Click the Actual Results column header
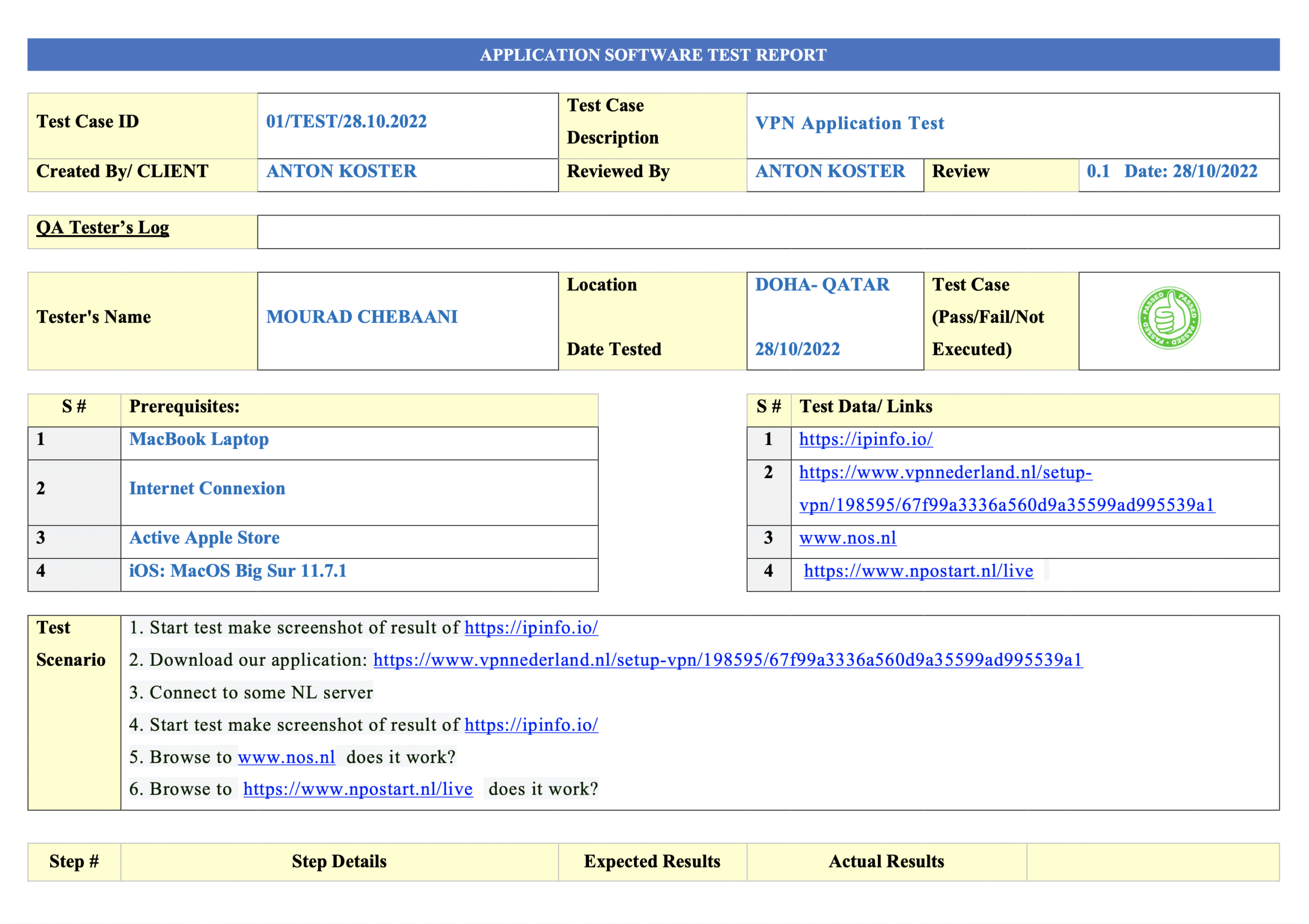This screenshot has height=924, width=1309. point(886,861)
